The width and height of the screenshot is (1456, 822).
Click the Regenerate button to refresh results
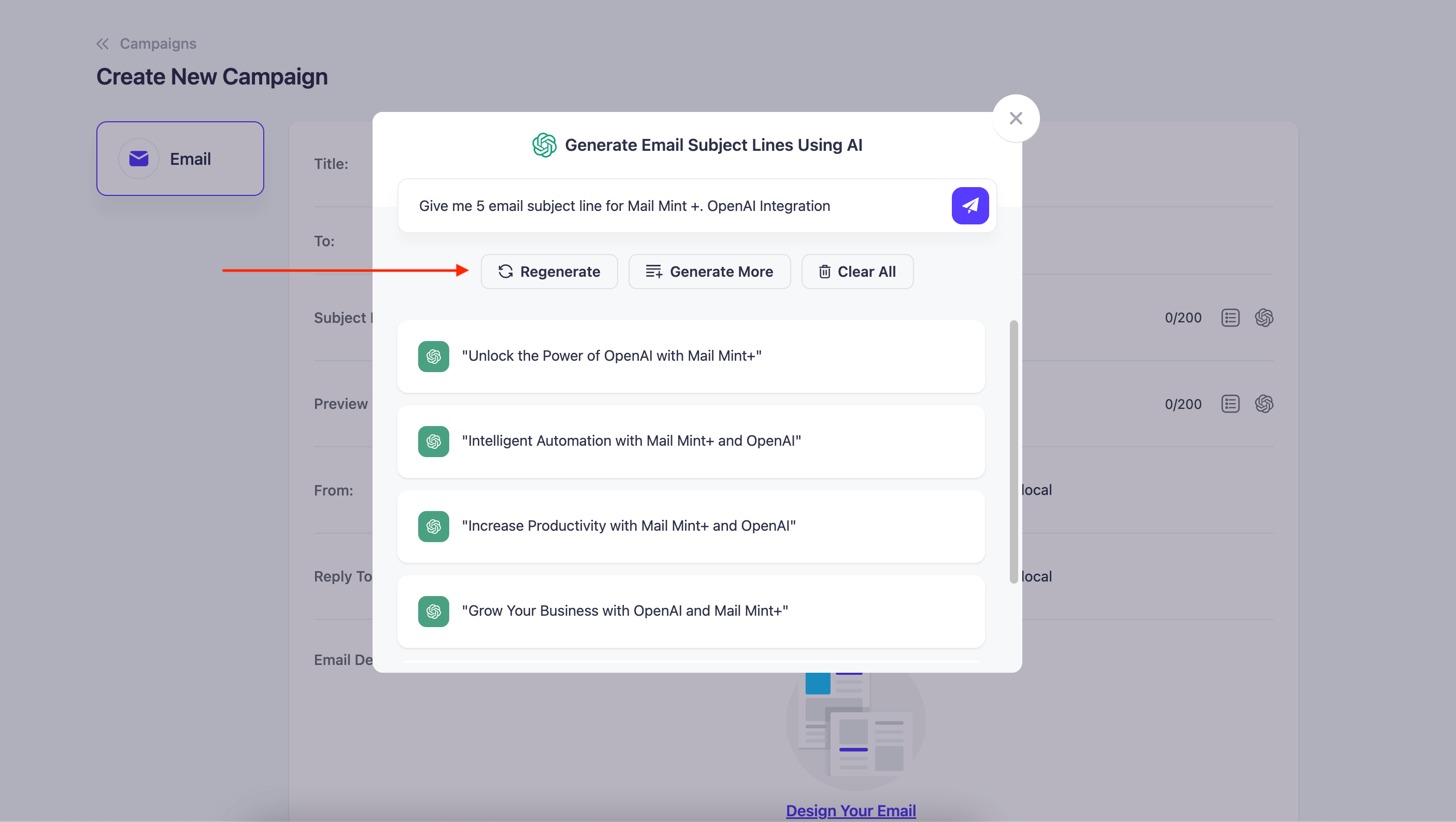click(548, 271)
